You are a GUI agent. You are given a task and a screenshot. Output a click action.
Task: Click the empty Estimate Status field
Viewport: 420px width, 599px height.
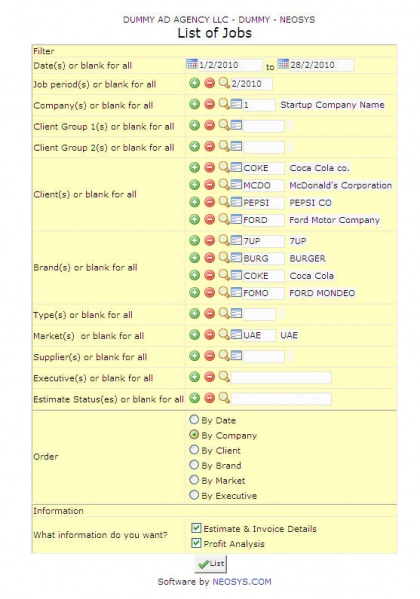click(x=281, y=399)
